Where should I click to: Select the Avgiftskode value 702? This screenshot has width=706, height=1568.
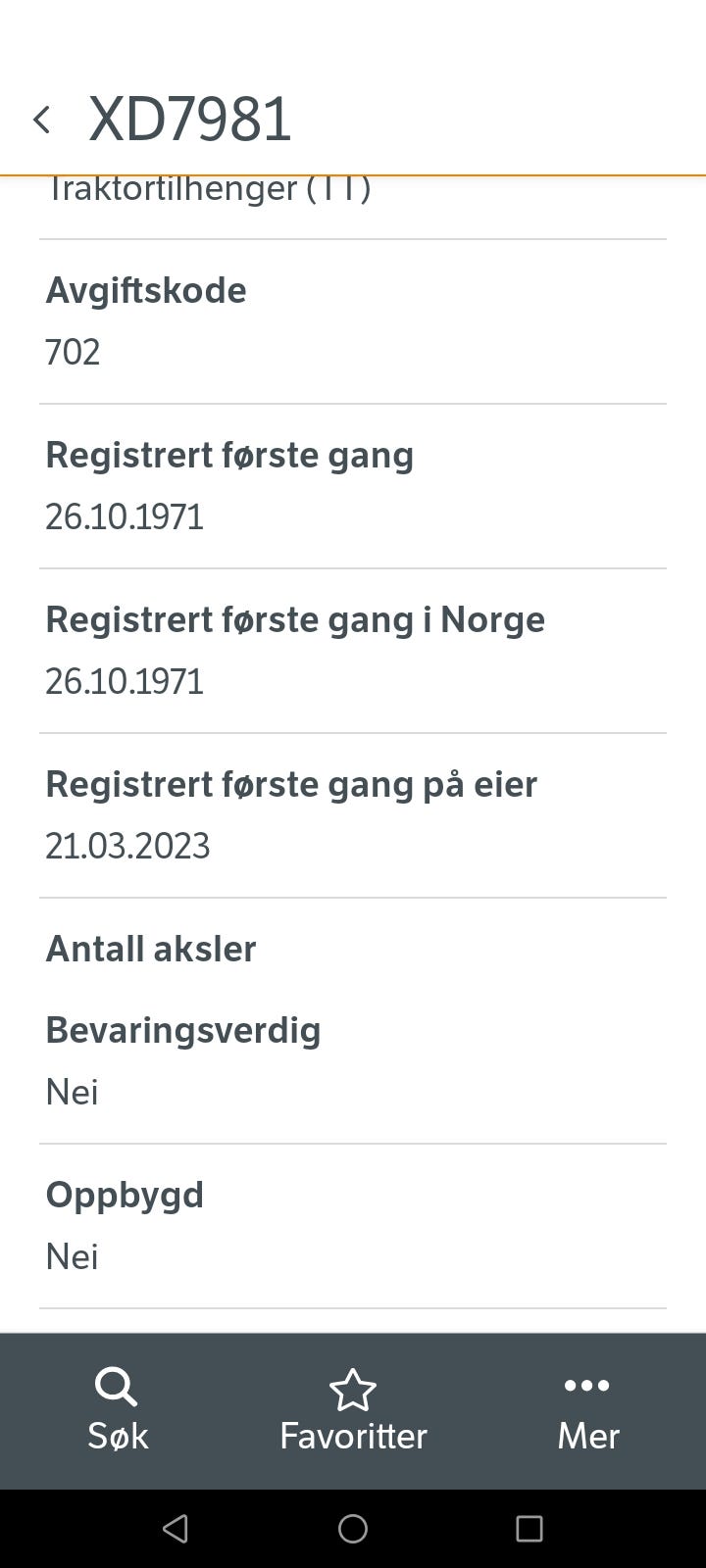click(x=73, y=352)
